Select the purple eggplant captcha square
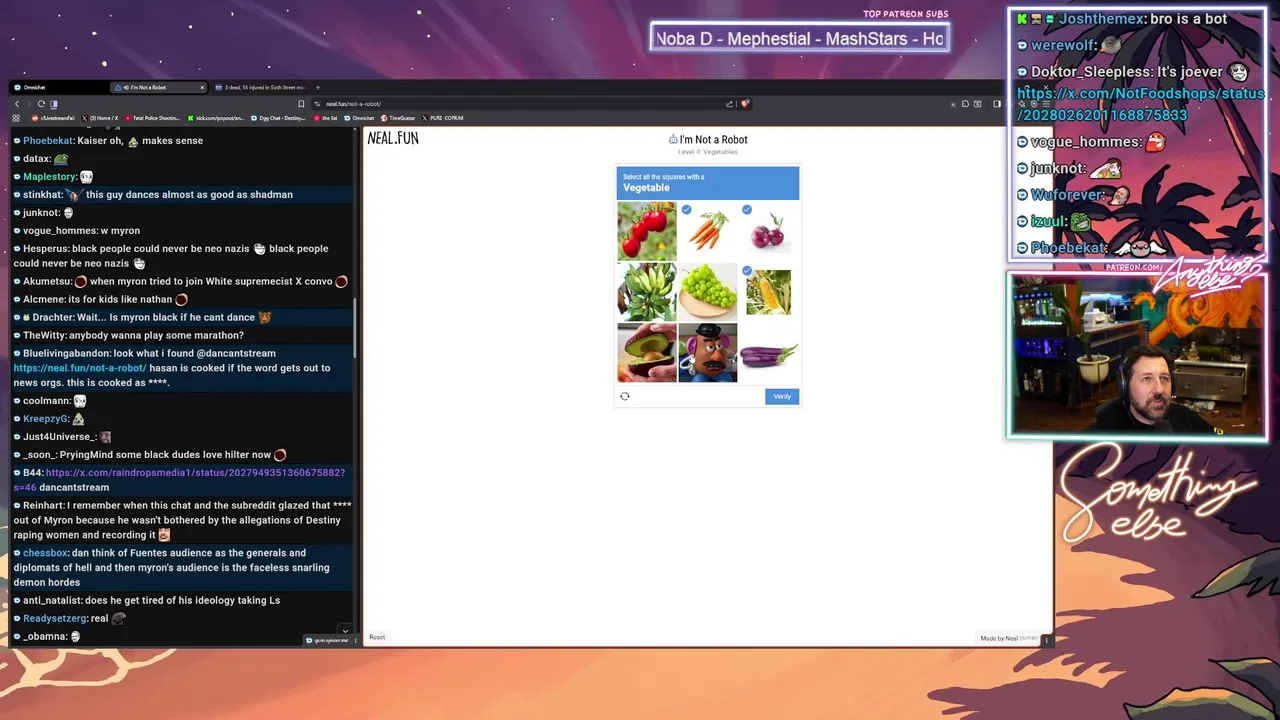Viewport: 1280px width, 720px height. (768, 353)
